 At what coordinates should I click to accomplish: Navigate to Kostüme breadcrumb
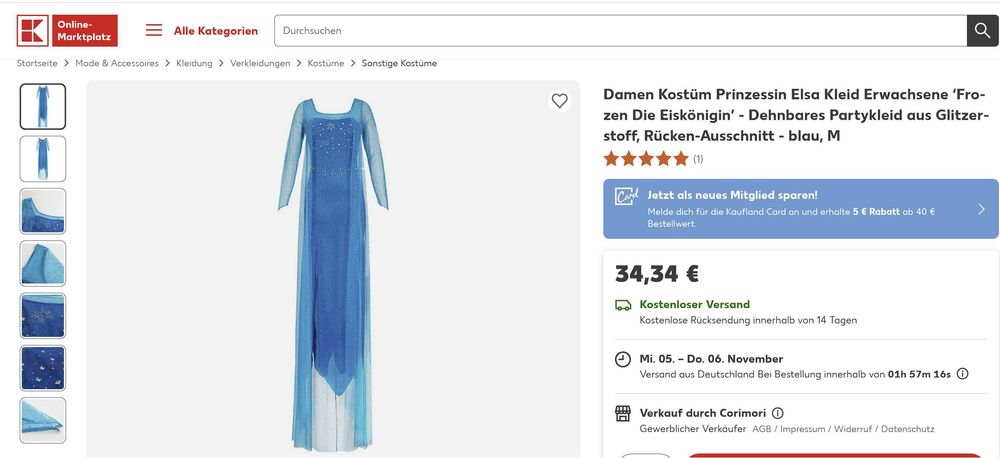click(x=325, y=63)
